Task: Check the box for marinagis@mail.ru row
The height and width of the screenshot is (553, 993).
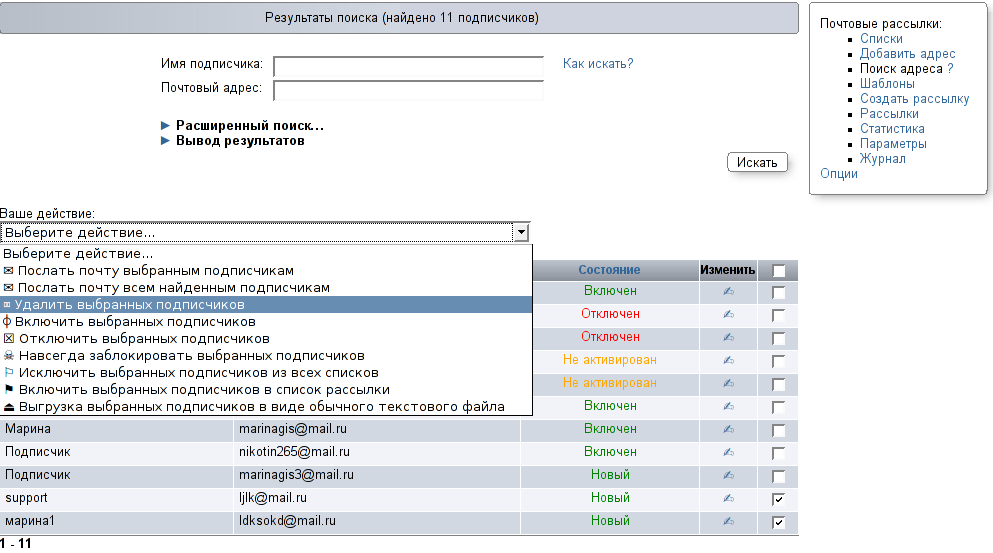Action: tap(778, 431)
